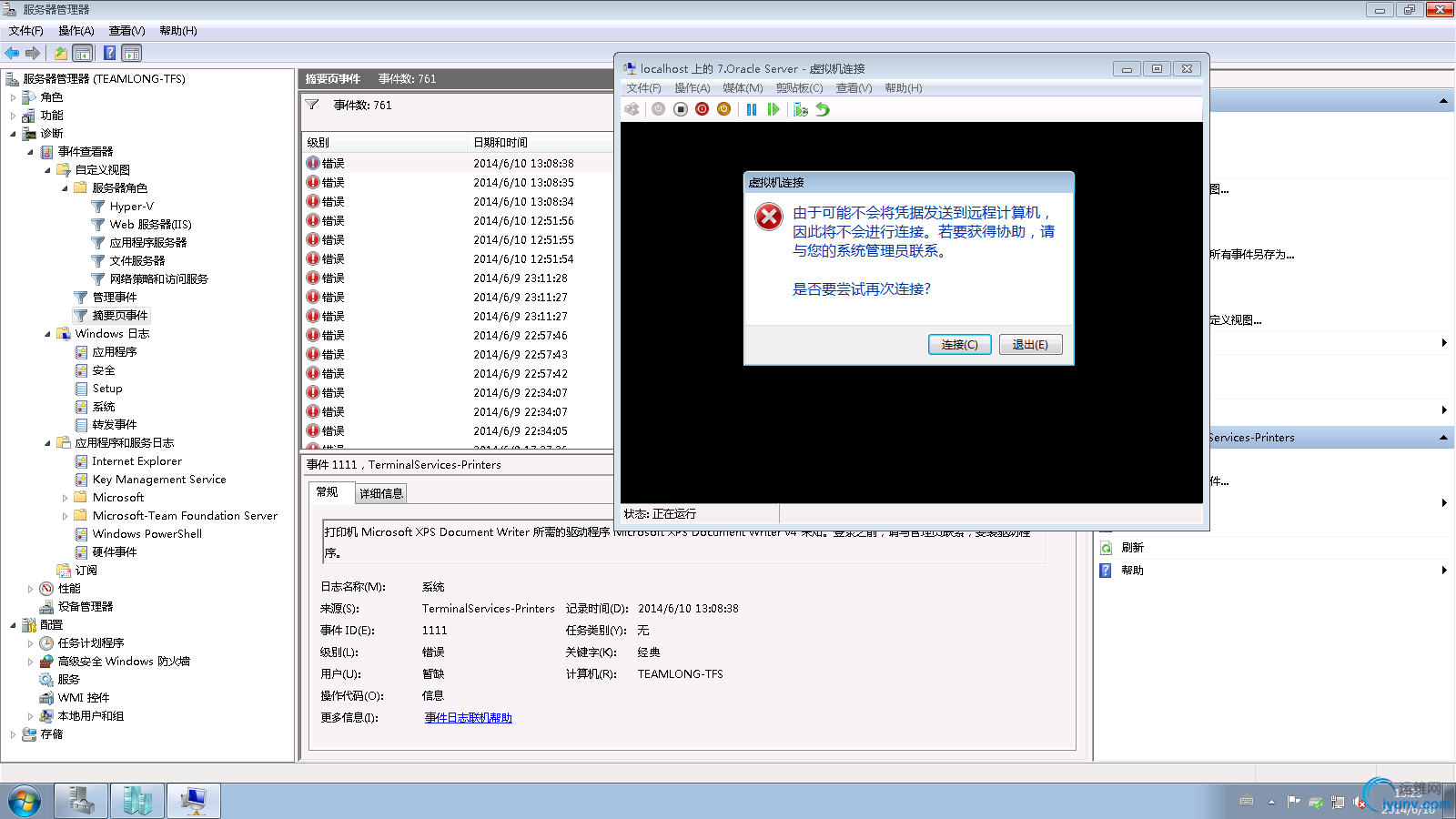
Task: Select 管理事件 in the tree
Action: point(114,298)
